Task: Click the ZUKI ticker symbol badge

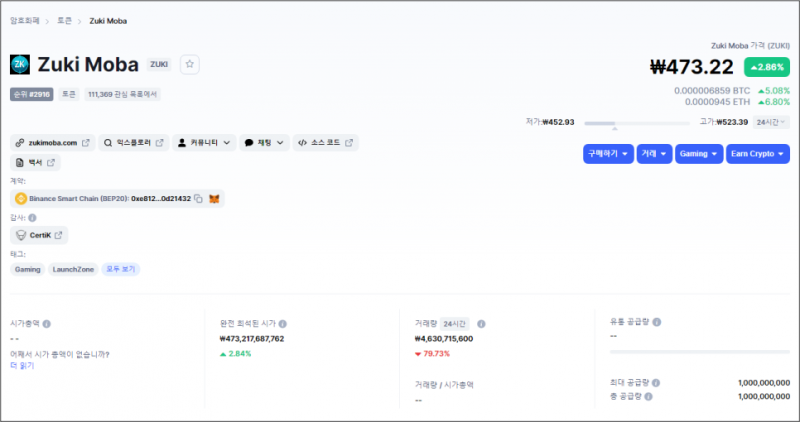Action: [159, 64]
